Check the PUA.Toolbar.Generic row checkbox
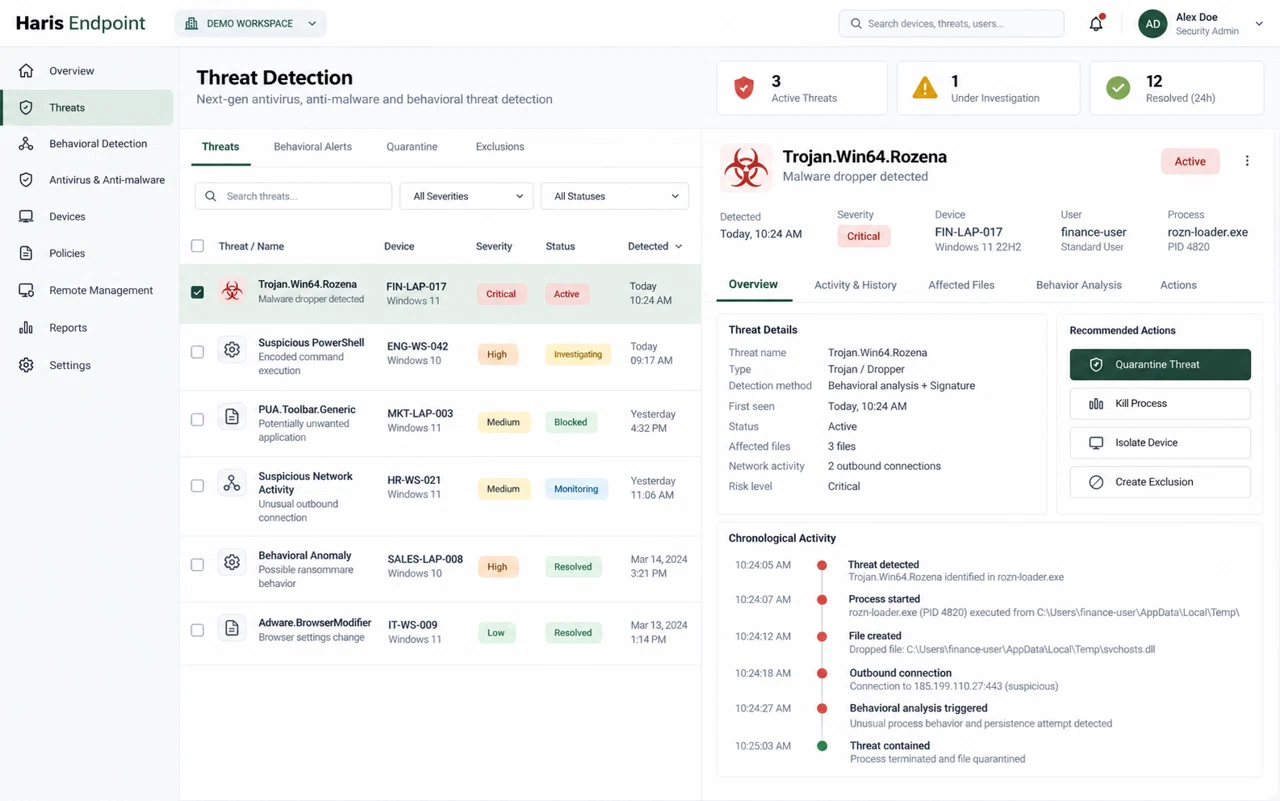The image size is (1280, 801). [197, 419]
